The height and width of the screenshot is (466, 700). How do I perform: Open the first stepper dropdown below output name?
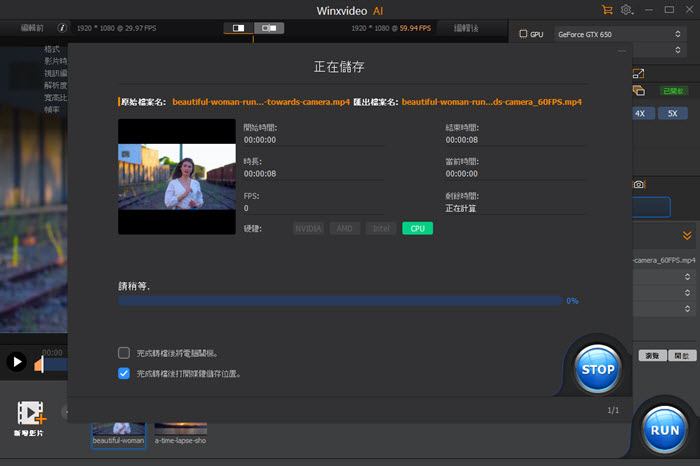(688, 277)
